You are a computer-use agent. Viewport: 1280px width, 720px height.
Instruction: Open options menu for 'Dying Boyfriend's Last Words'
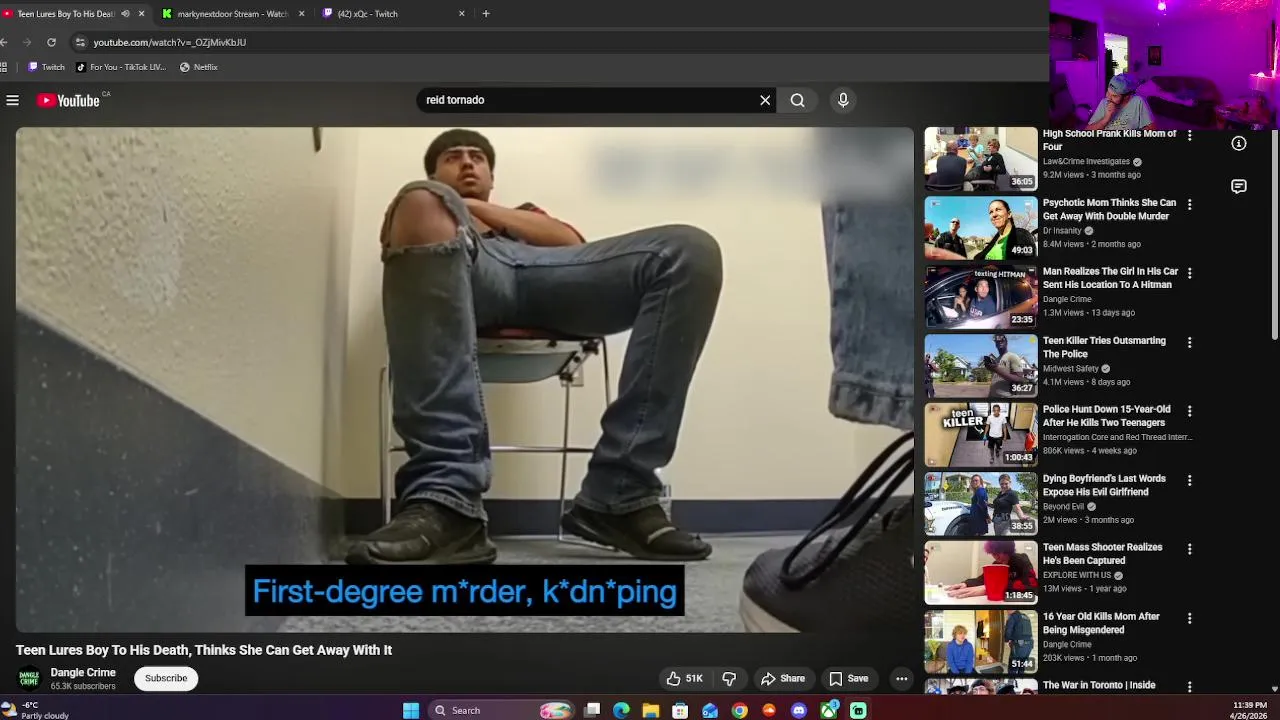(x=1189, y=480)
